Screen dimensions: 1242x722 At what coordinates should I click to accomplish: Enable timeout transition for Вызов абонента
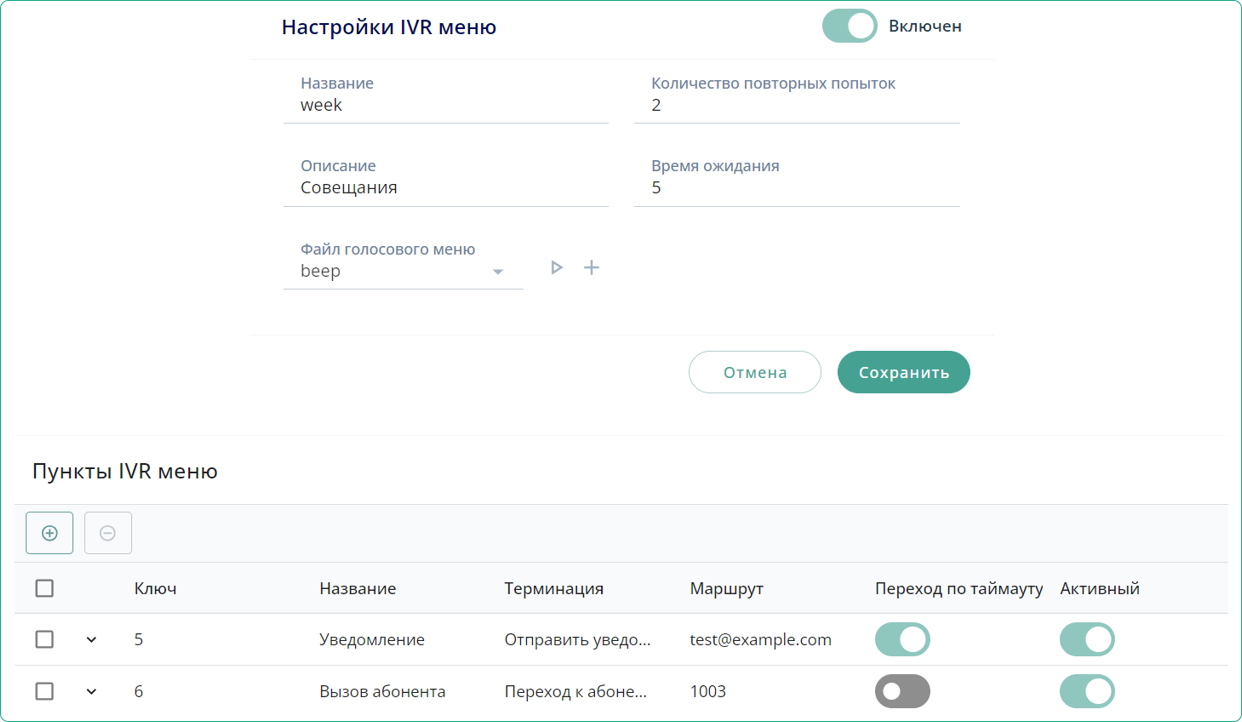(902, 691)
